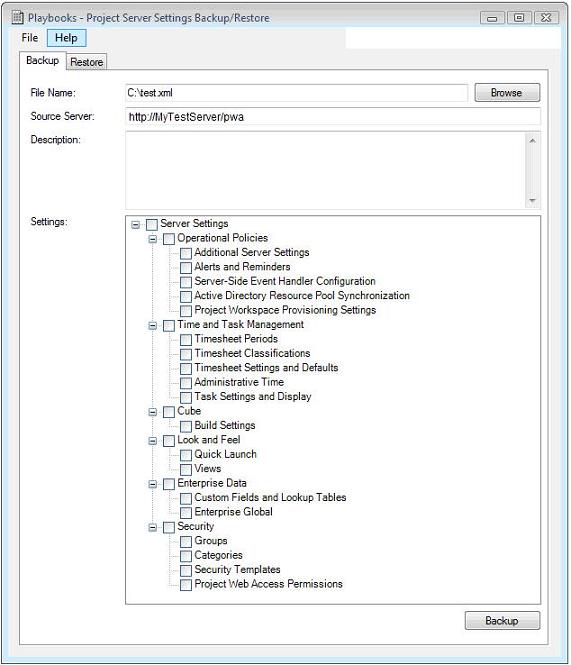Tick the Cube checkbox
Screen dimensions: 571x665
[169, 412]
